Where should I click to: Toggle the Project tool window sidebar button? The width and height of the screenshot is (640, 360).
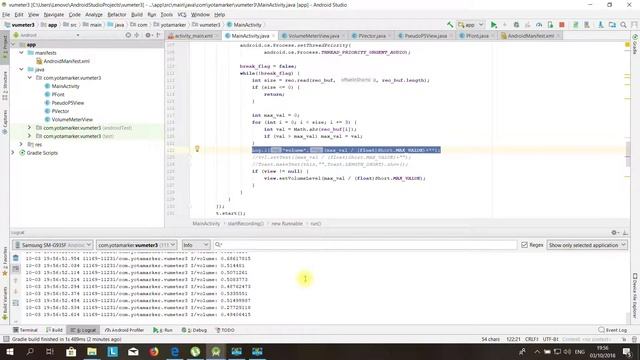click(x=5, y=48)
